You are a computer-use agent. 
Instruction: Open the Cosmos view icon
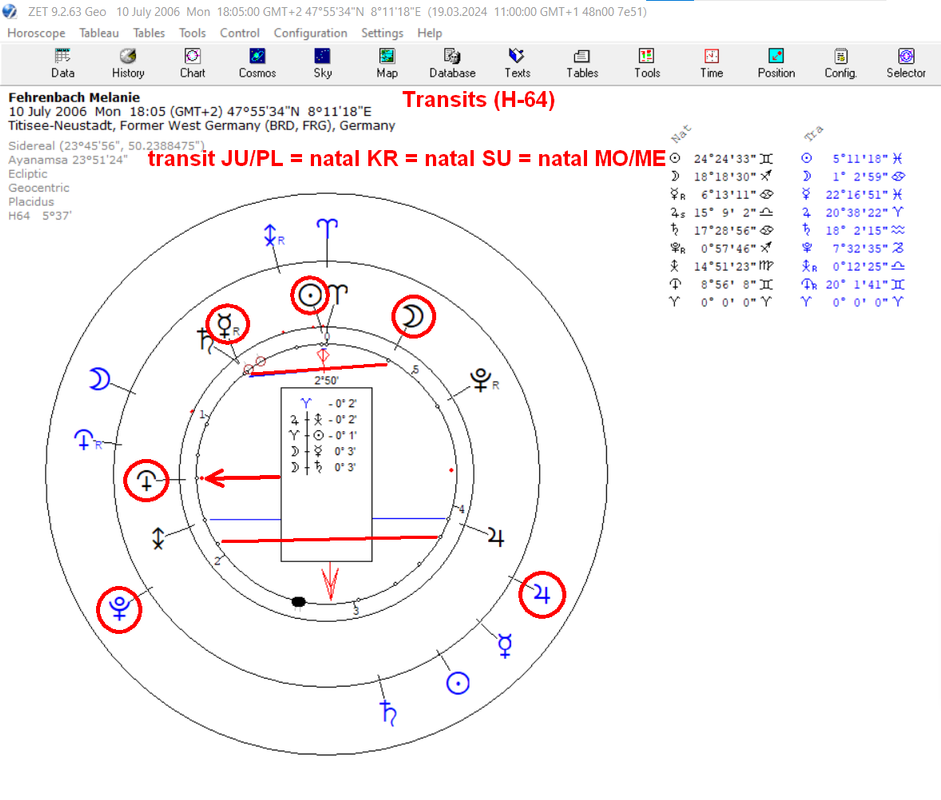tap(257, 64)
